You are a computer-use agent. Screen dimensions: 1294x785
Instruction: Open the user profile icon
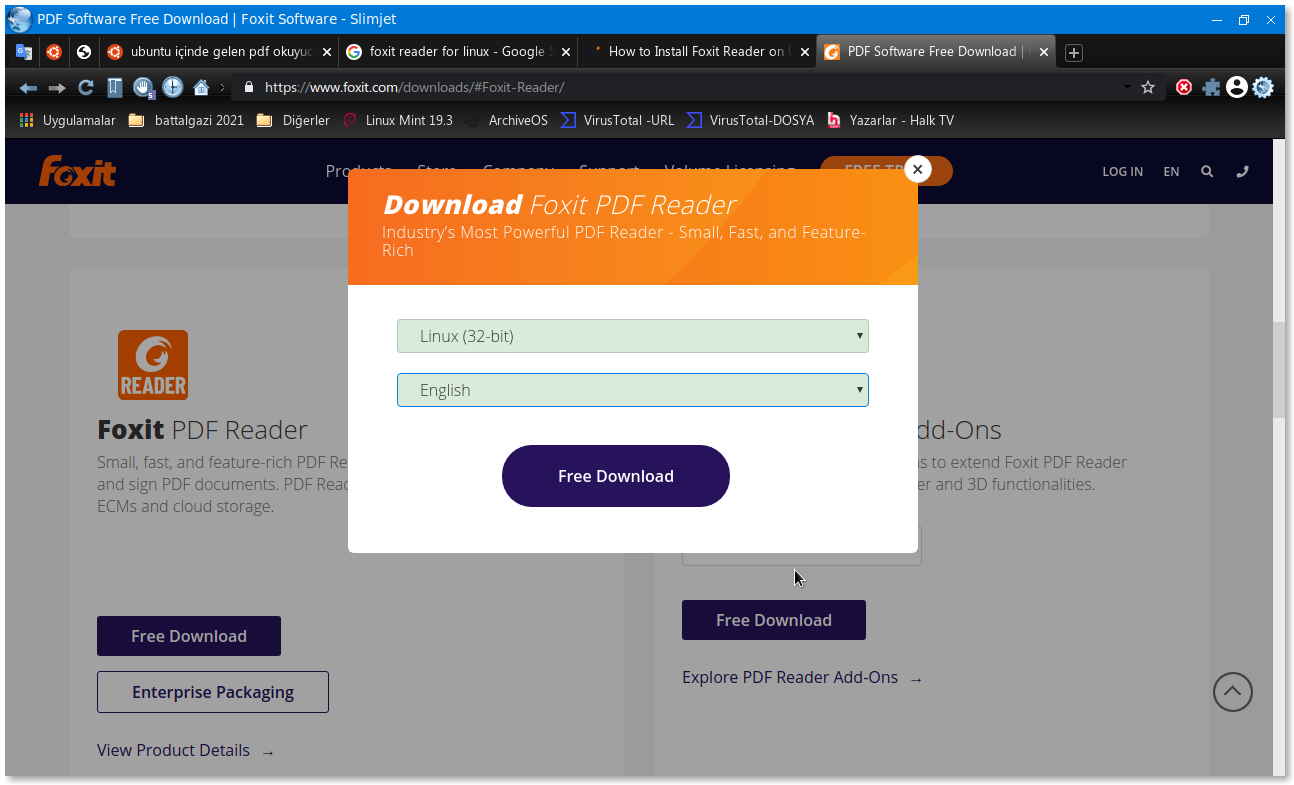point(1237,87)
